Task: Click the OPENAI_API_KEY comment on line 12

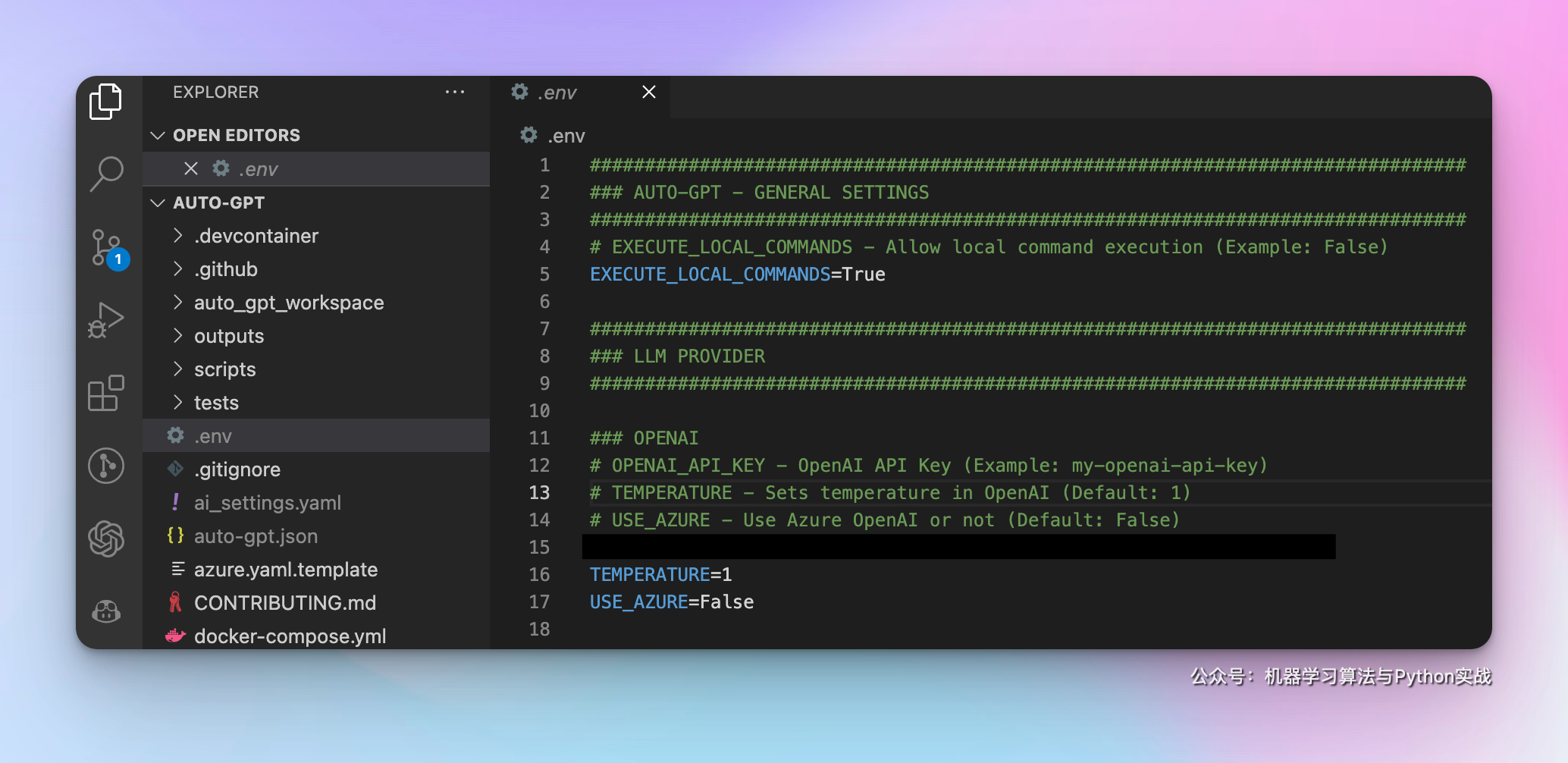Action: pos(929,465)
